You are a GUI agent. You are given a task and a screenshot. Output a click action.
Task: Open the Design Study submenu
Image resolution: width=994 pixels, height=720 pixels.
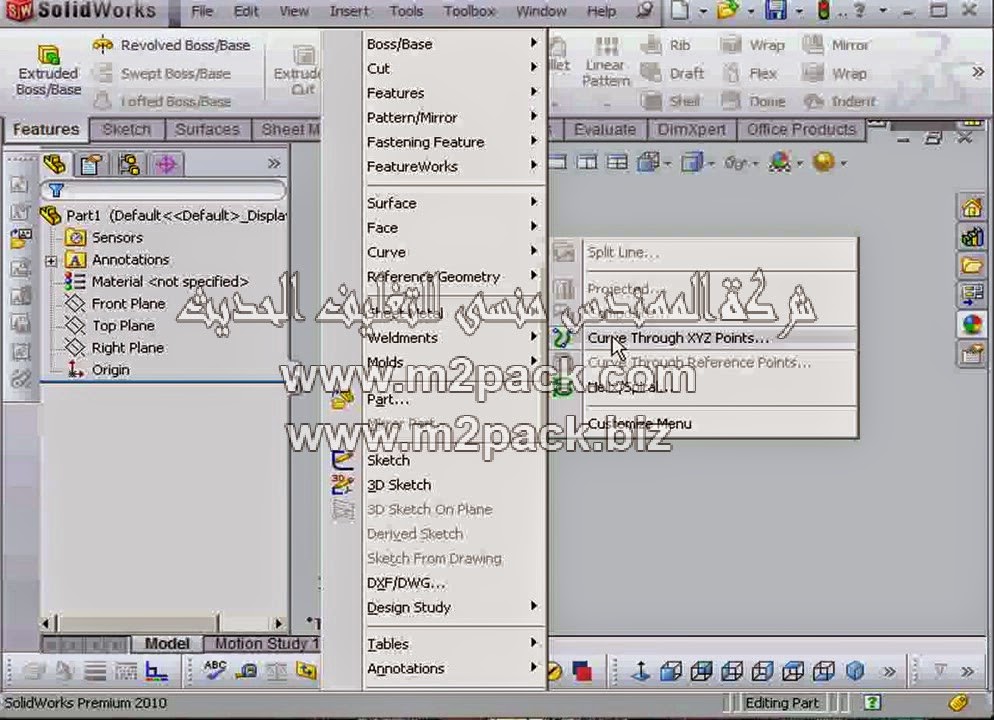pyautogui.click(x=453, y=607)
